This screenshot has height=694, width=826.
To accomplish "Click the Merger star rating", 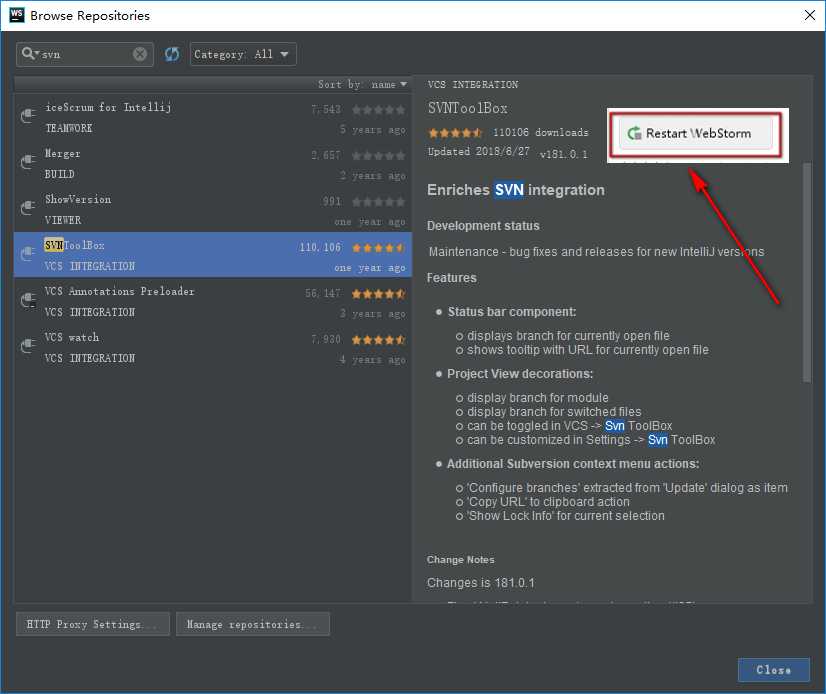I will pos(379,155).
